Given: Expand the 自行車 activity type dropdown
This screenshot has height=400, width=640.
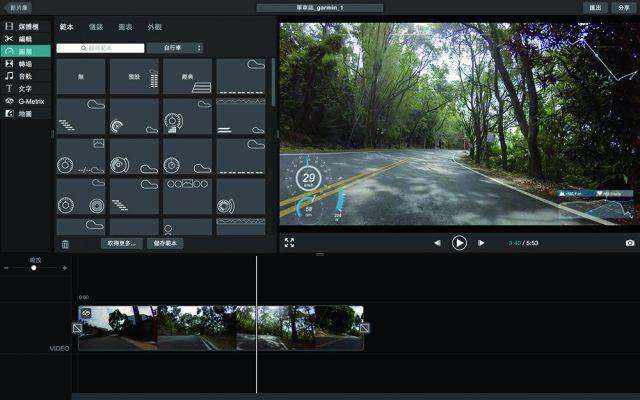Looking at the screenshot, I should click(175, 47).
